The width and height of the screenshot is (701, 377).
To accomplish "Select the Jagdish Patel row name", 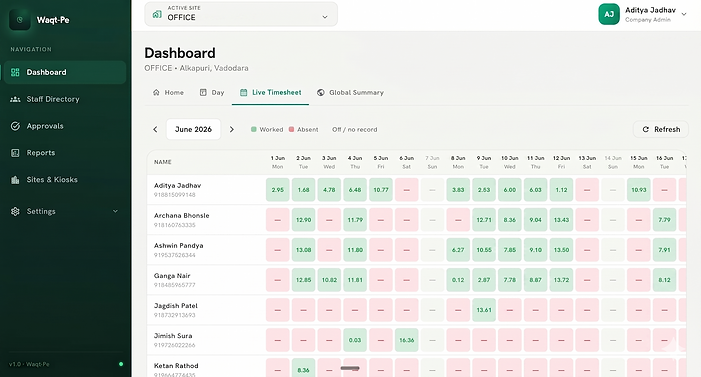I will click(176, 305).
